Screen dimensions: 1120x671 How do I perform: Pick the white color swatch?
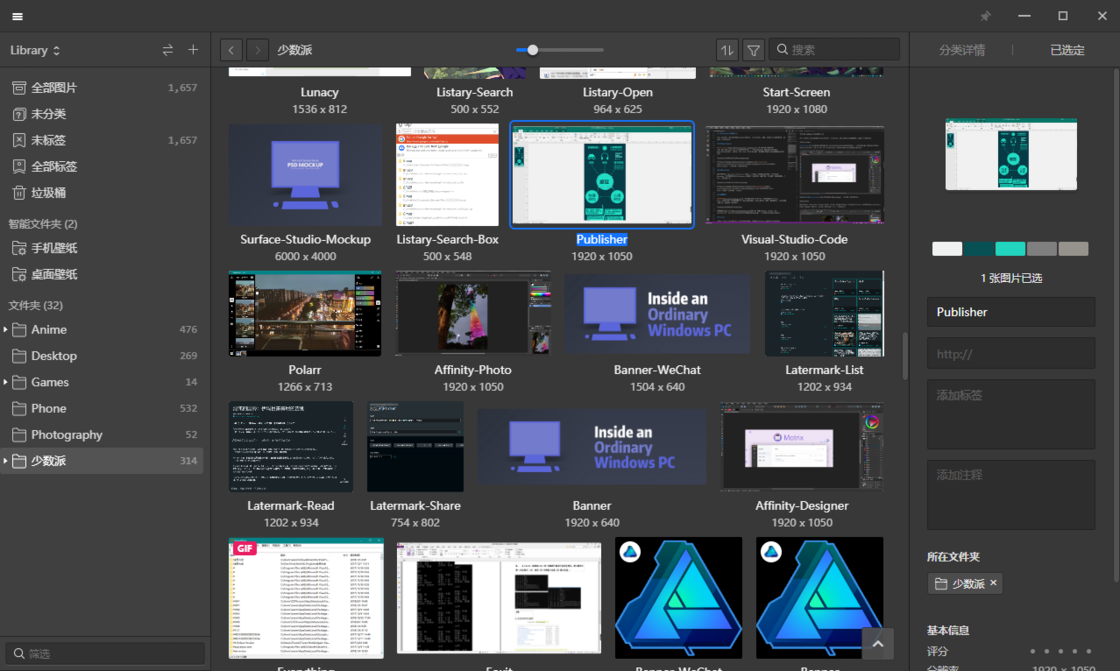[x=947, y=249]
